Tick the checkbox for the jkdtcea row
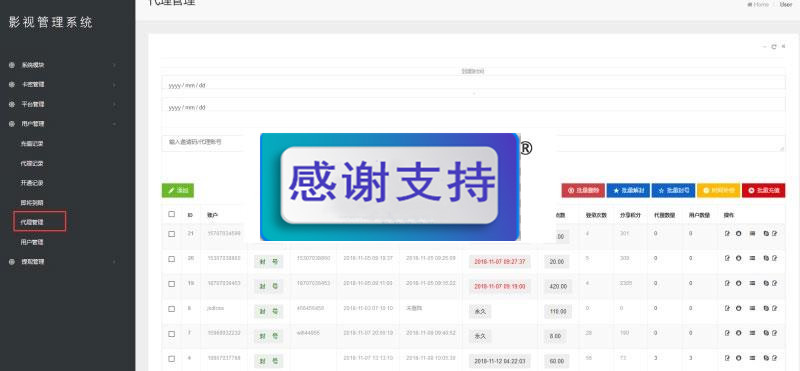The image size is (800, 371). (x=171, y=309)
